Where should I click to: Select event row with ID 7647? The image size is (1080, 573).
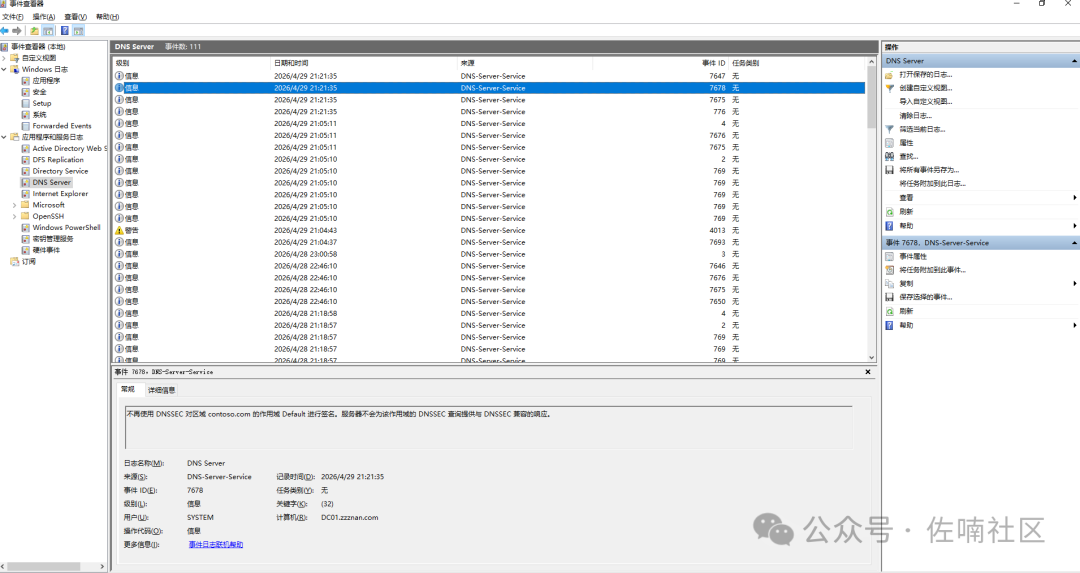click(489, 76)
